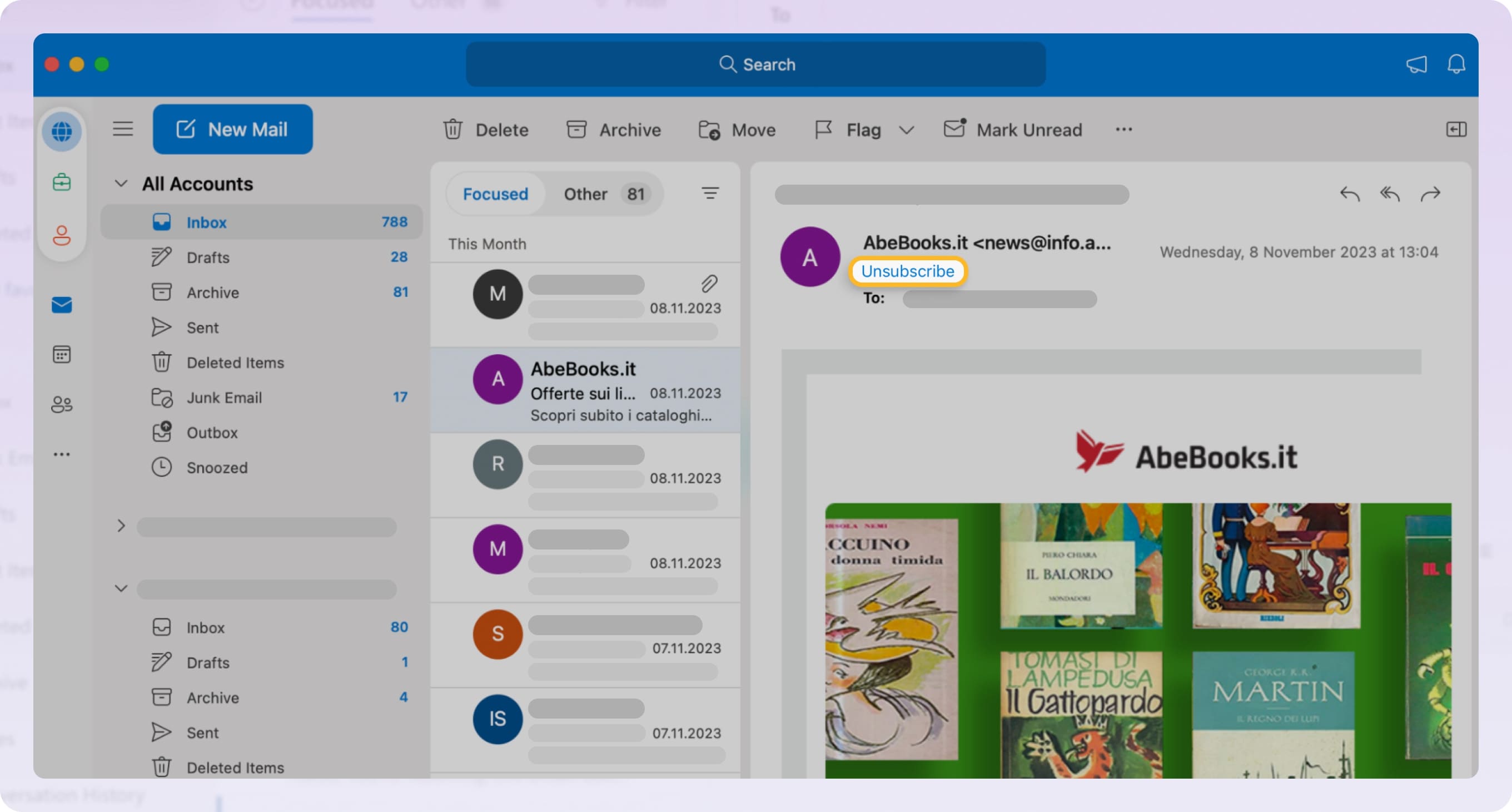Screen dimensions: 1512x812
Task: Click inside the Search bar
Action: 756,65
